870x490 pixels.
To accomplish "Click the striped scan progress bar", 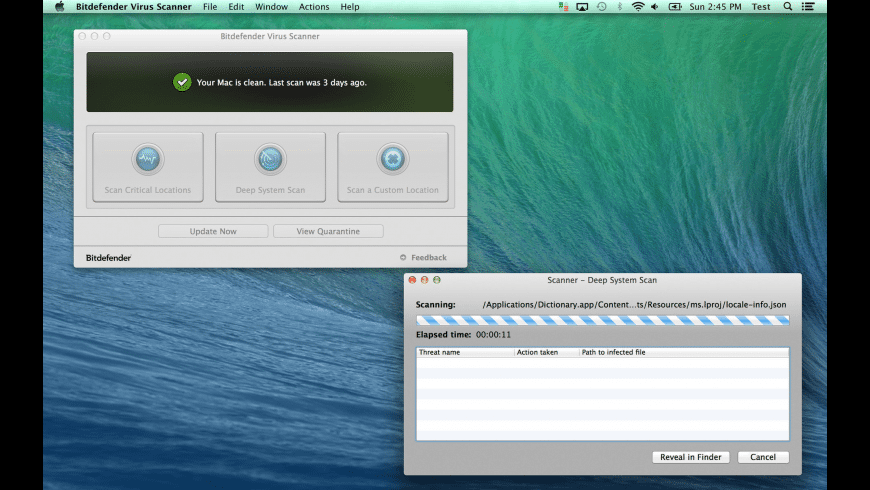I will (603, 320).
